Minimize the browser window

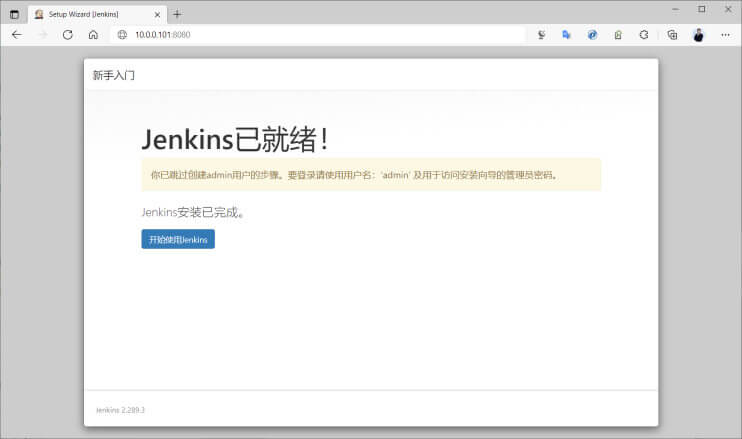pyautogui.click(x=675, y=9)
